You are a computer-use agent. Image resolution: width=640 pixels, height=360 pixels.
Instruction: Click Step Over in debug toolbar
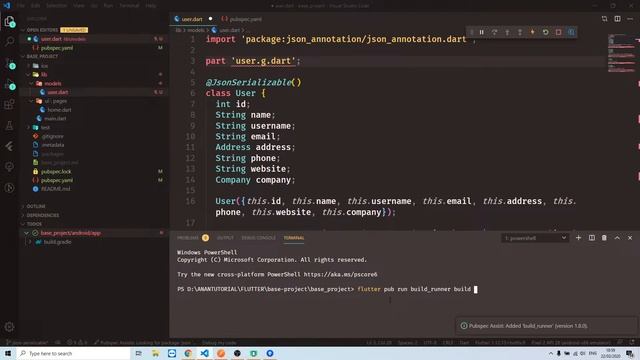[x=494, y=32]
